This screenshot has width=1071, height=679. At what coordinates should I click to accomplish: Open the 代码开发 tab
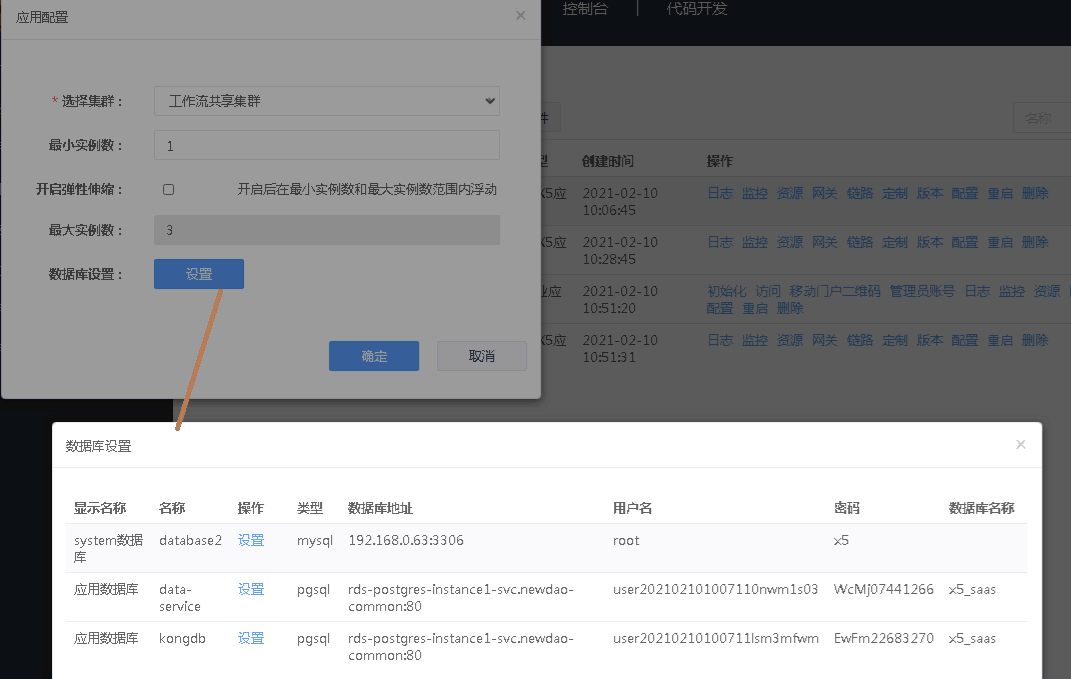click(697, 9)
